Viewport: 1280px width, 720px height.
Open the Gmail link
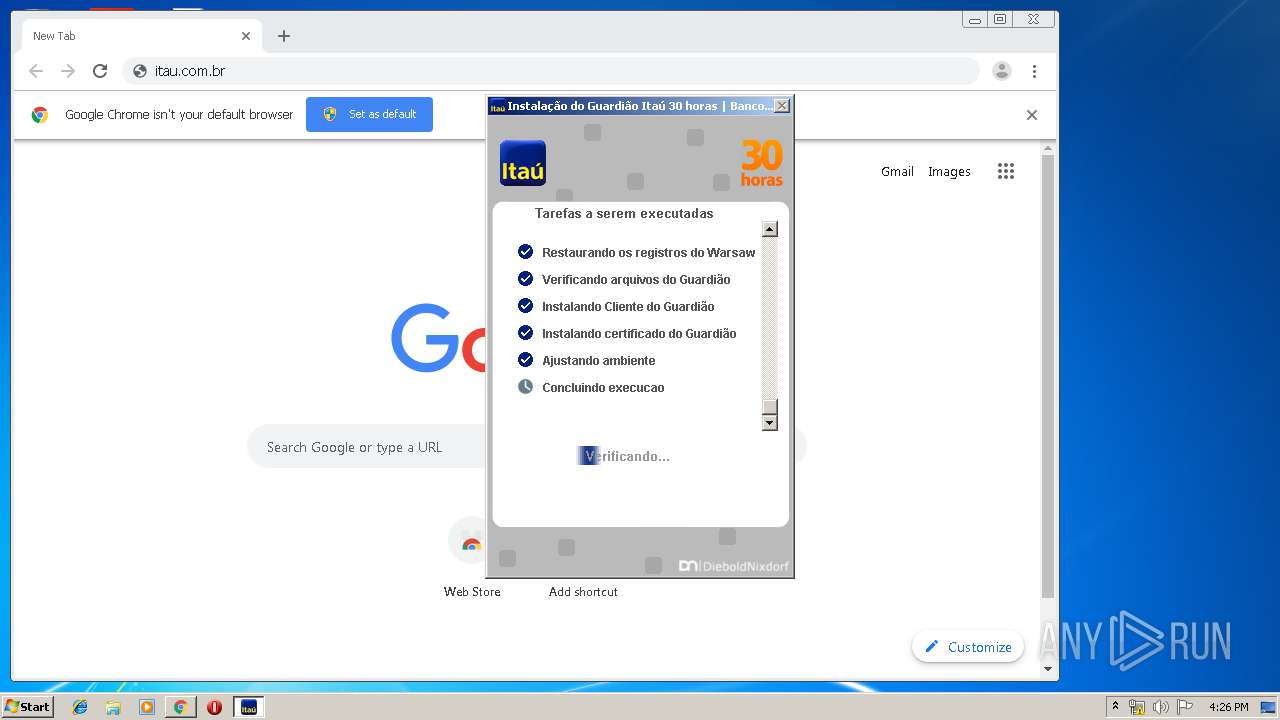(897, 171)
